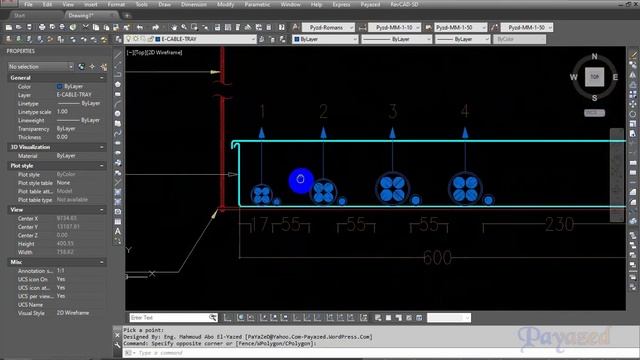The height and width of the screenshot is (360, 640).
Task: Click the W compass direction on ViewCube
Action: coord(573,77)
